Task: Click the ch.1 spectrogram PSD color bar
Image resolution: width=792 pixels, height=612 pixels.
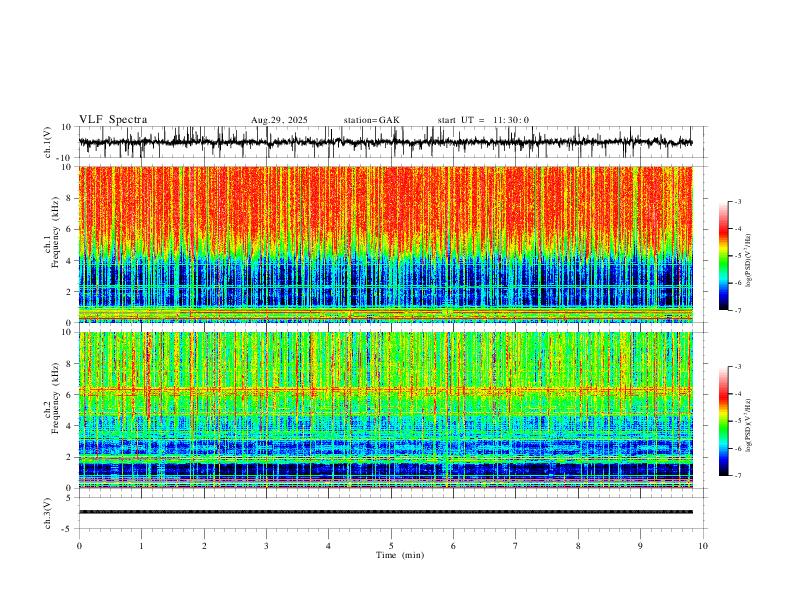Action: [724, 256]
